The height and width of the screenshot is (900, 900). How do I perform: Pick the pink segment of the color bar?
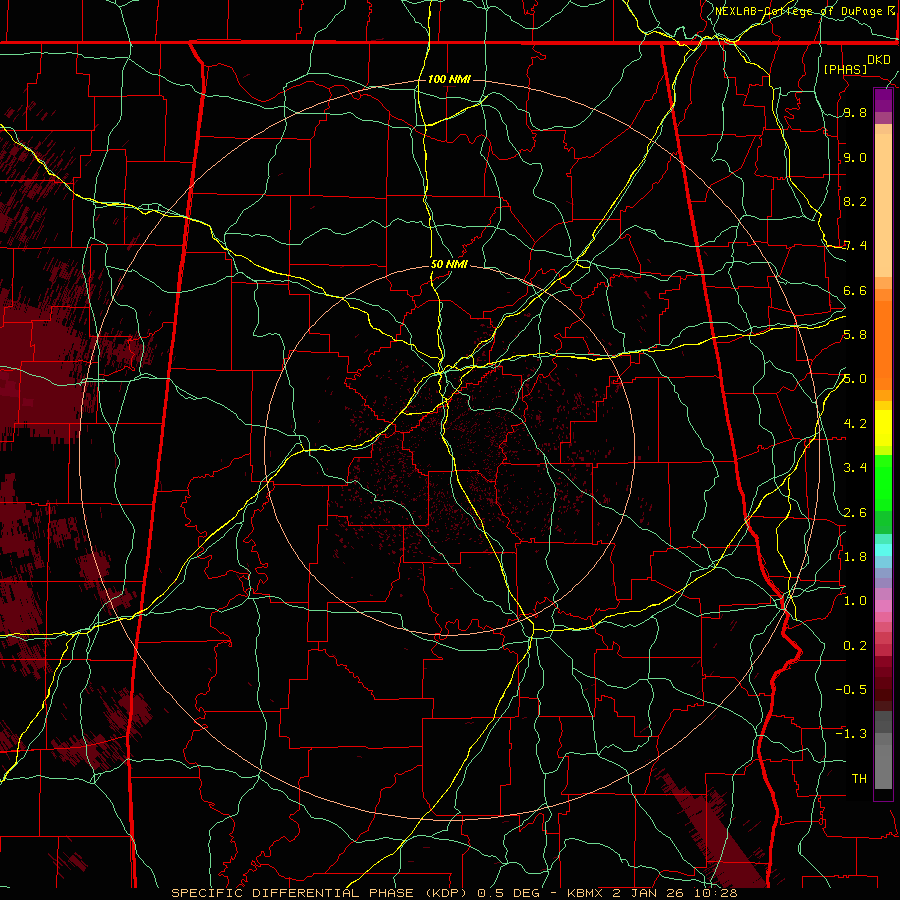(883, 606)
